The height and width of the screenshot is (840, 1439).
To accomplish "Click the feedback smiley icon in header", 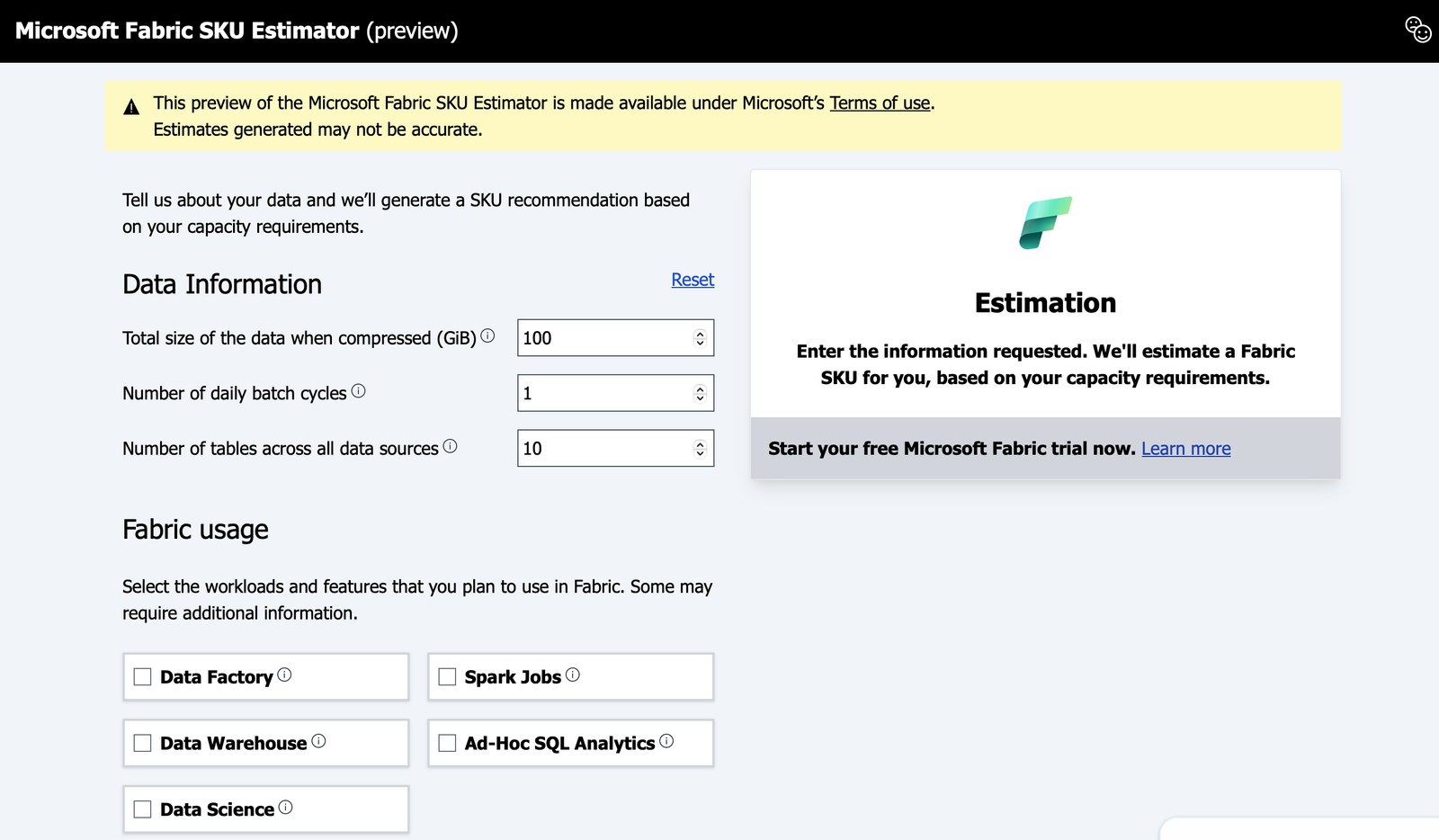I will coord(1417,30).
